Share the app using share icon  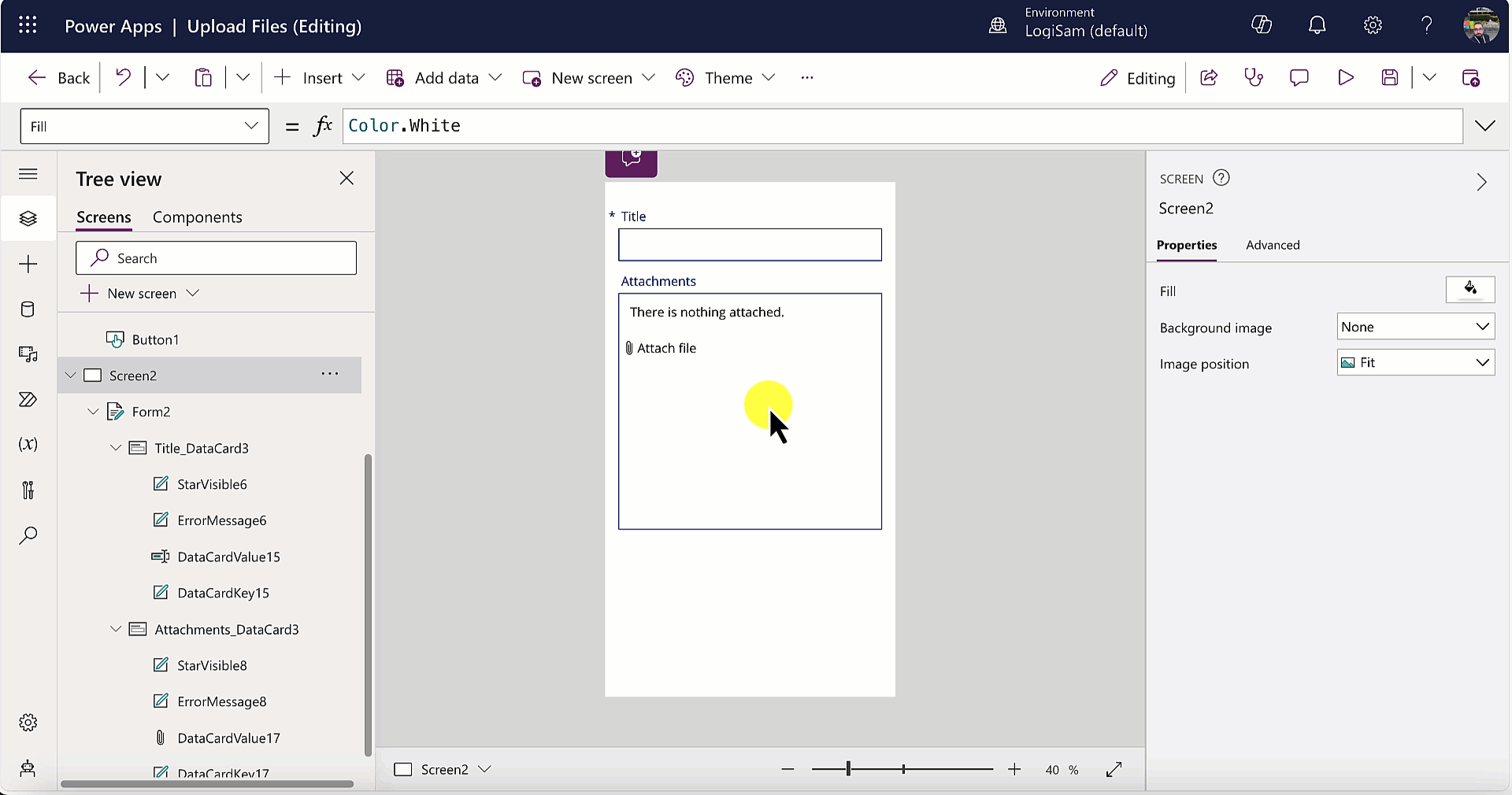tap(1209, 77)
